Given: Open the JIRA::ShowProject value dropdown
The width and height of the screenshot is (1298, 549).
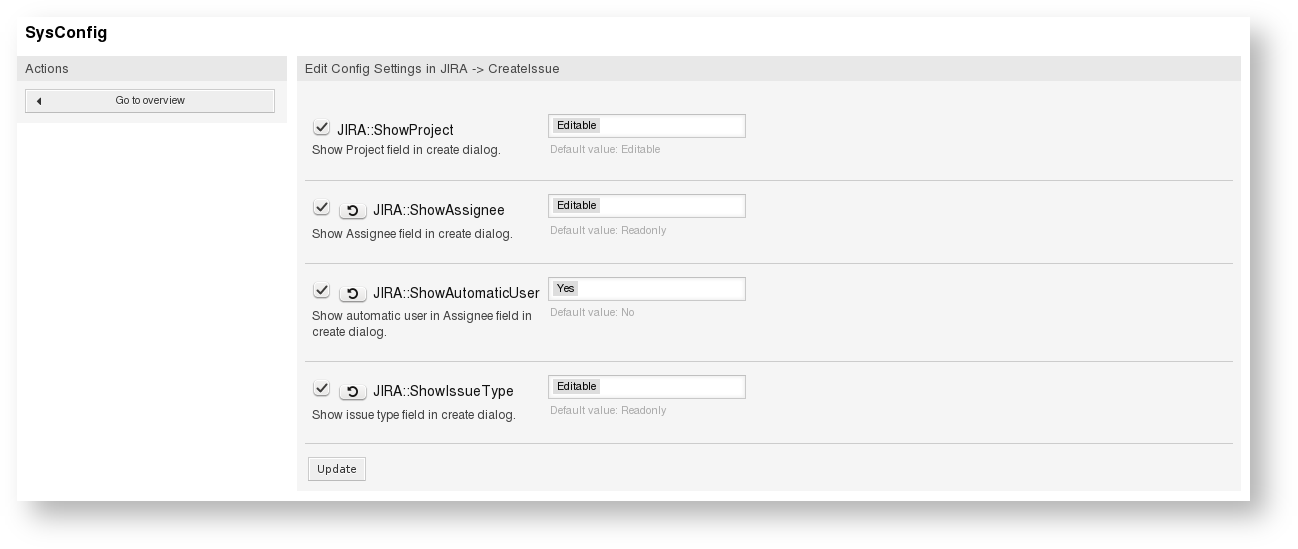Looking at the screenshot, I should (647, 126).
